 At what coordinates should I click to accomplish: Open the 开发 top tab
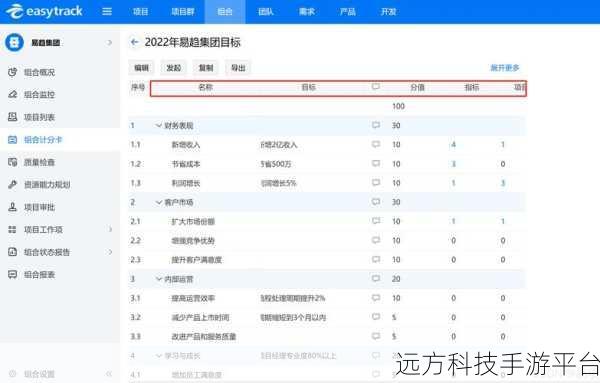pyautogui.click(x=388, y=11)
